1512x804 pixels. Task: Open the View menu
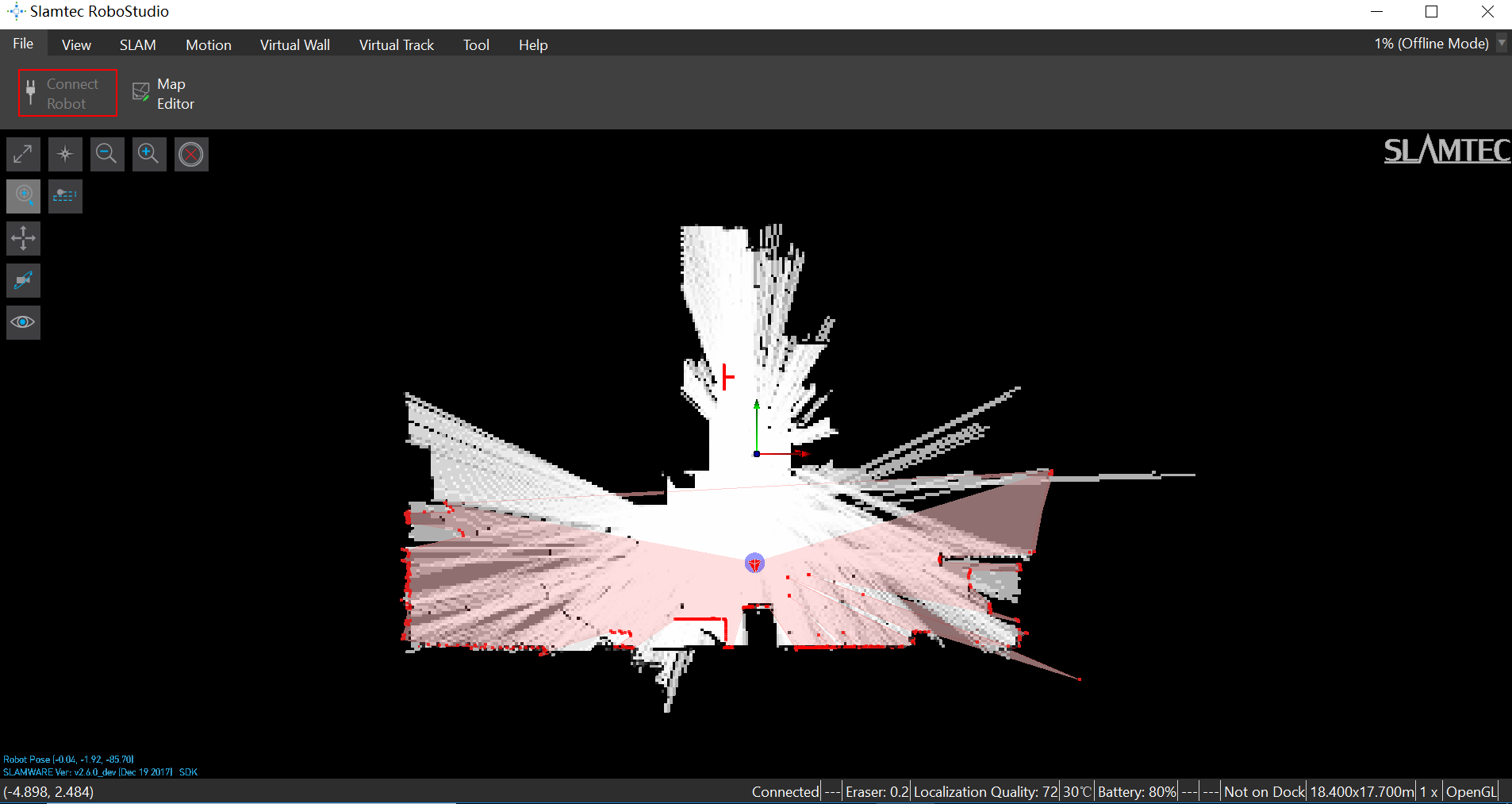76,45
